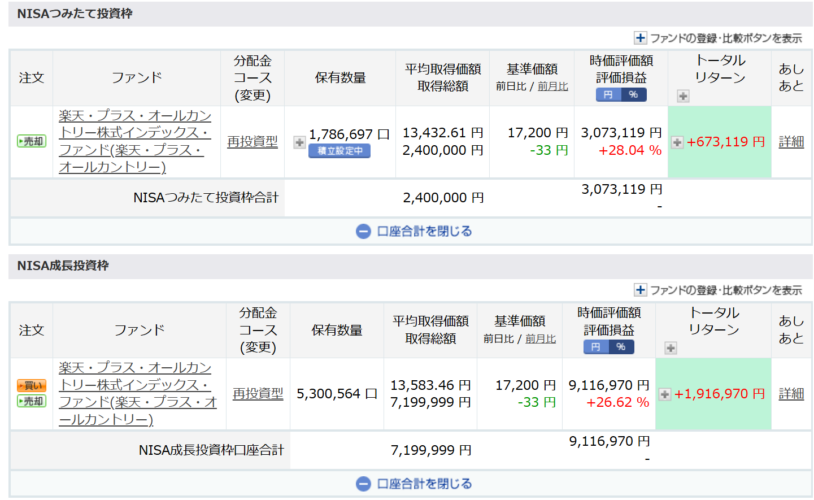Open the 楽天・プラス・オールカントリー fund link in 成長投資枠
This screenshot has height=500, width=814.
click(136, 393)
